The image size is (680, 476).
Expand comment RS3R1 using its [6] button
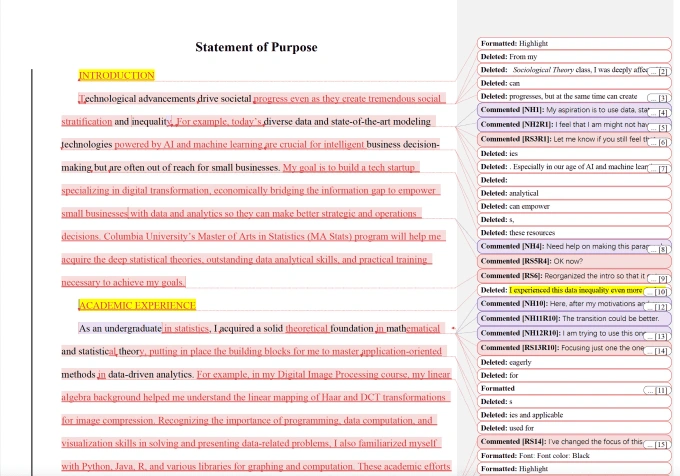click(x=659, y=142)
